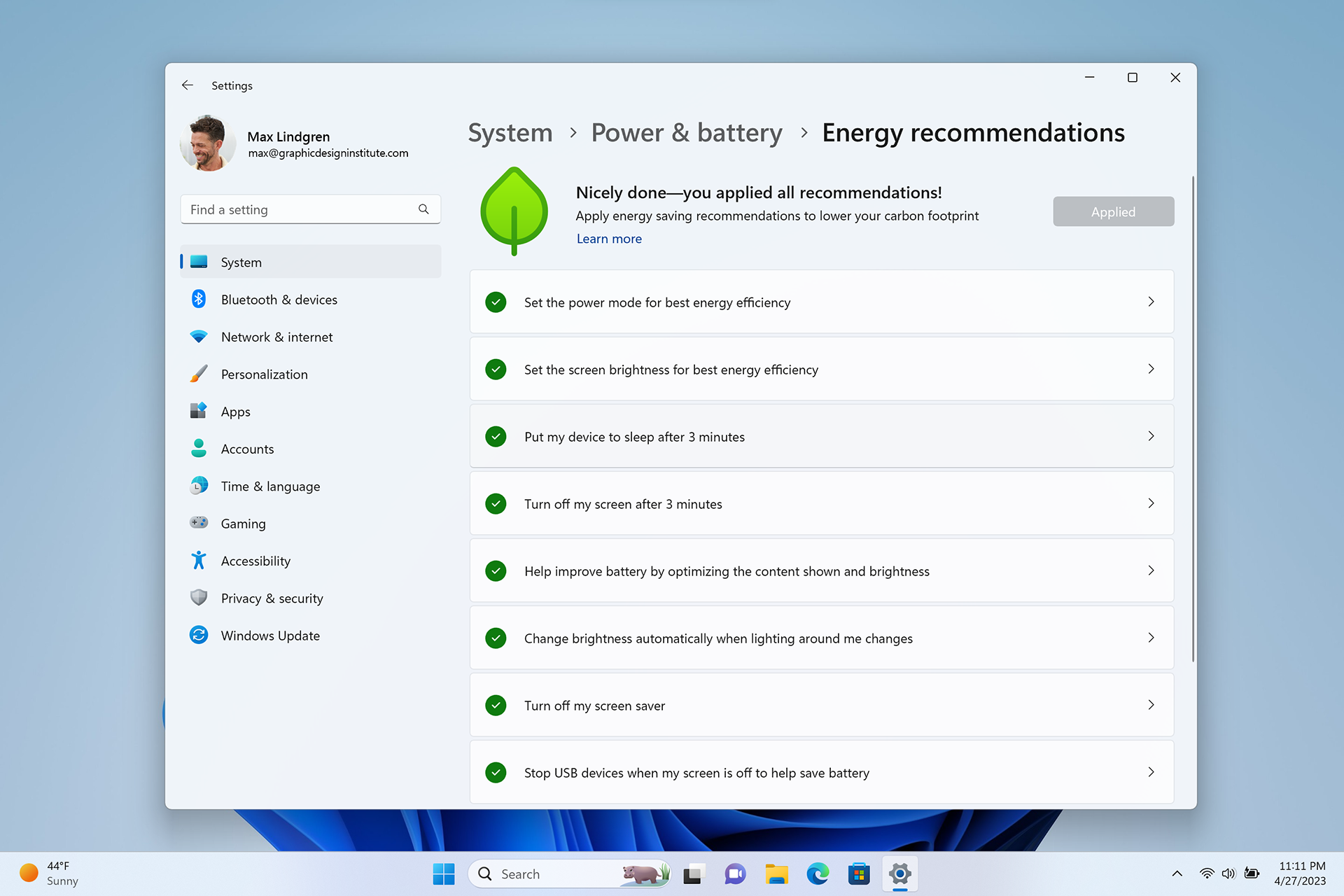
Task: Open Accessibility settings
Action: [255, 560]
